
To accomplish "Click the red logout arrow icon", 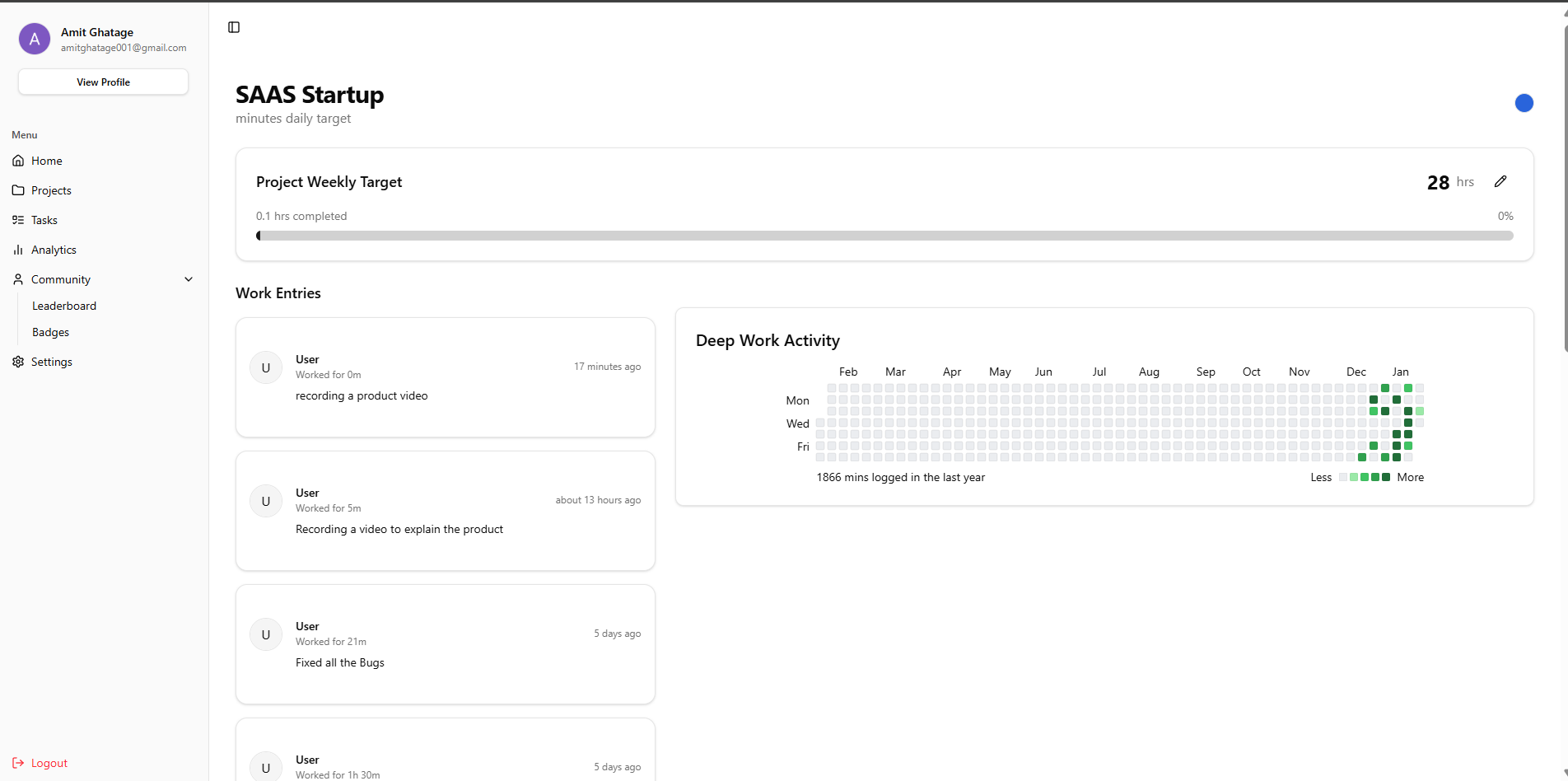I will [18, 763].
